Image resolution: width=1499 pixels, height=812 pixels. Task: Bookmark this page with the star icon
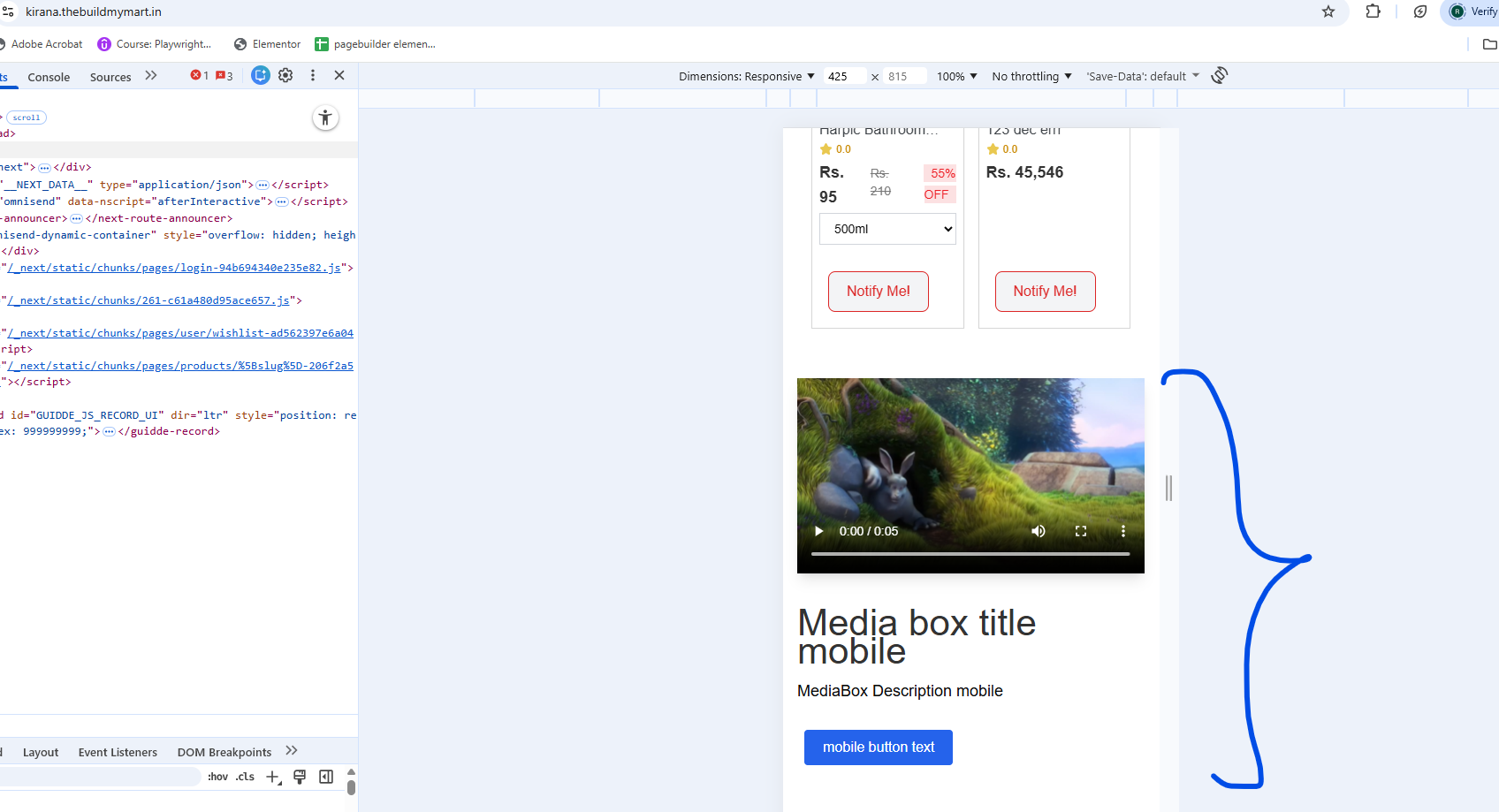click(x=1328, y=11)
